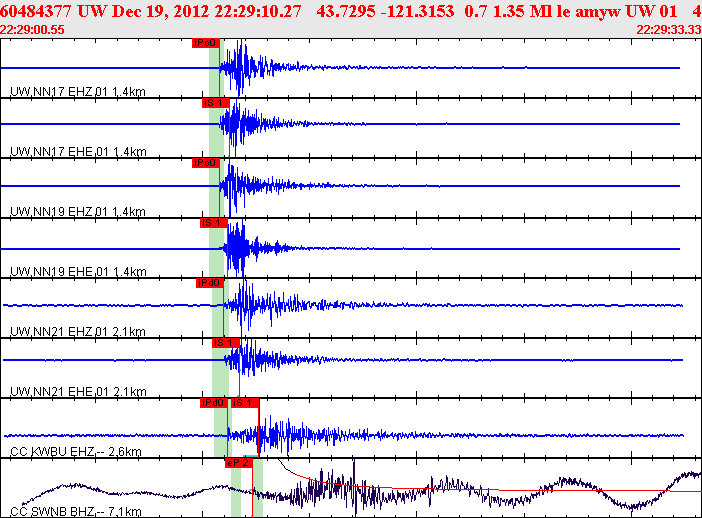This screenshot has height=518, width=702.
Task: Click the event date Dec 19, 2012 in header
Action: click(x=161, y=11)
